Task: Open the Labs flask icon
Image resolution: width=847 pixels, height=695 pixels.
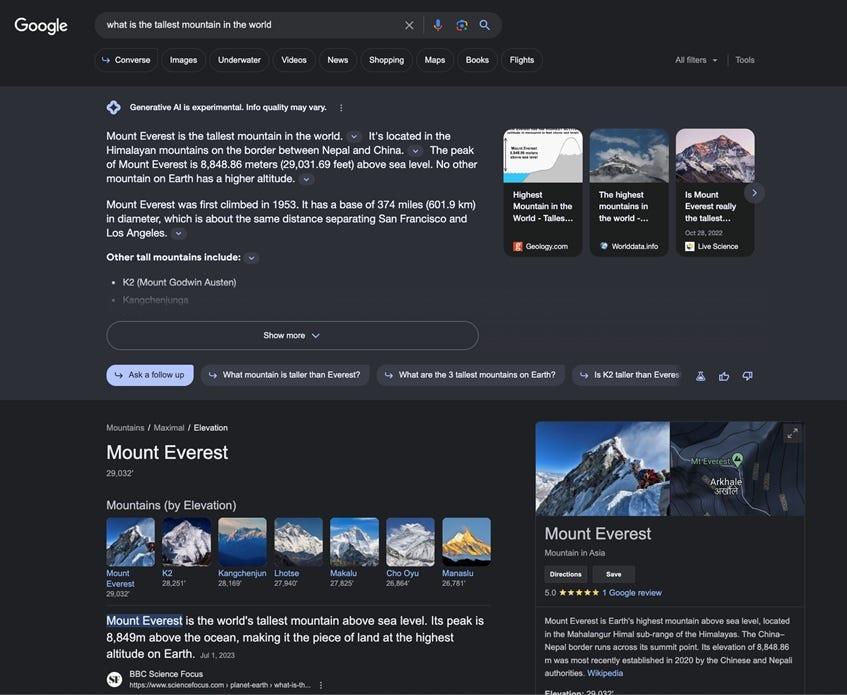Action: (701, 376)
